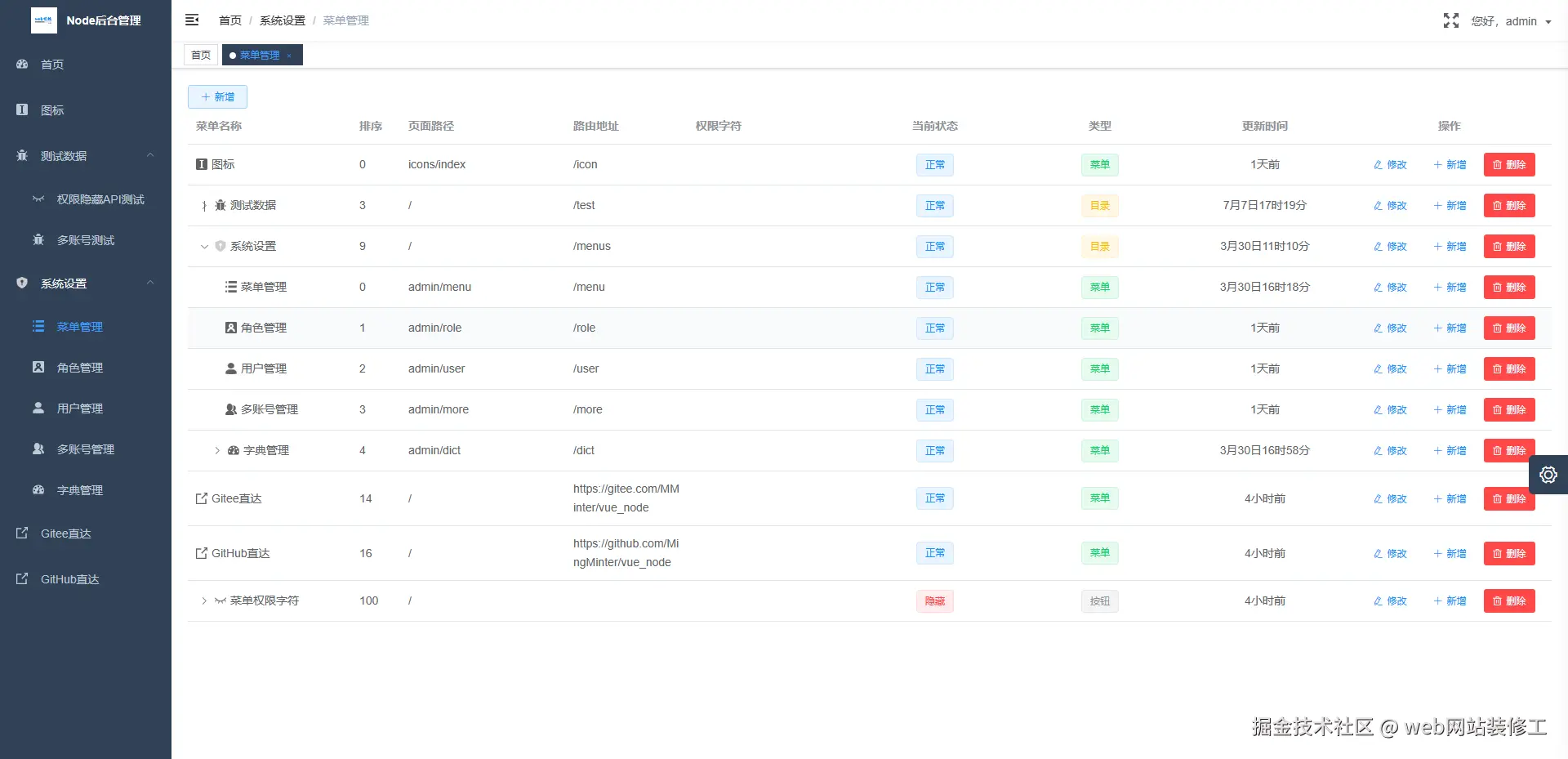This screenshot has width=1568, height=759.
Task: Click the https://gitee.com route address
Action: point(626,498)
